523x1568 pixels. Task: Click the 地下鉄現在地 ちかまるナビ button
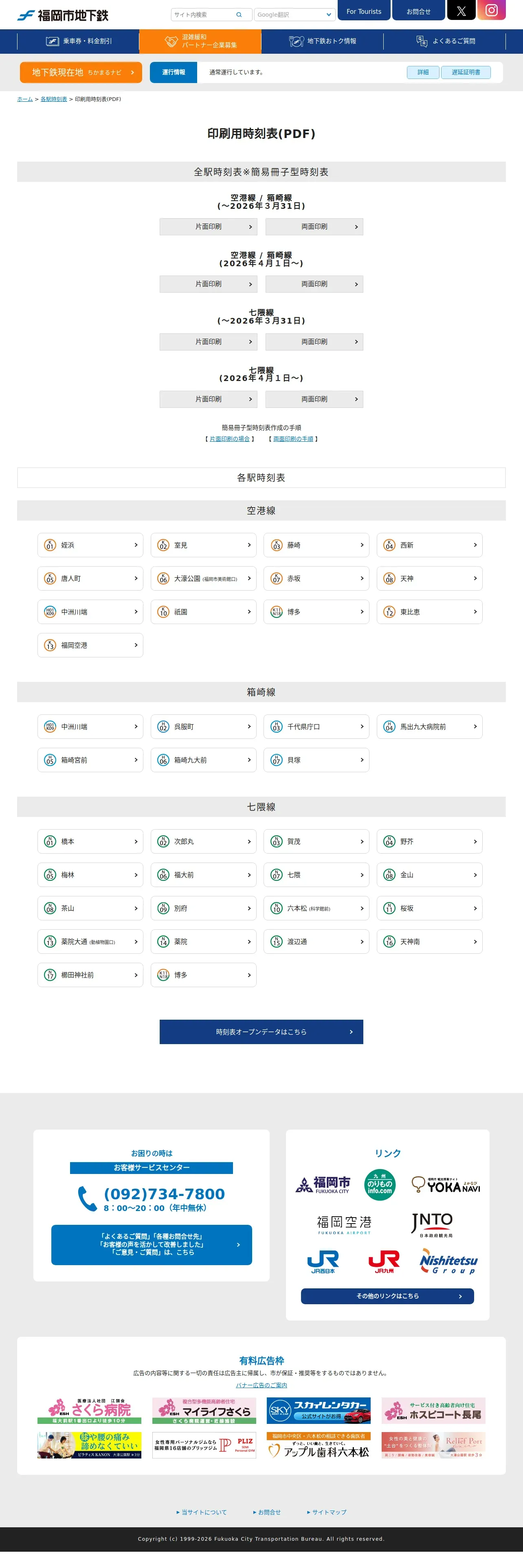[81, 72]
